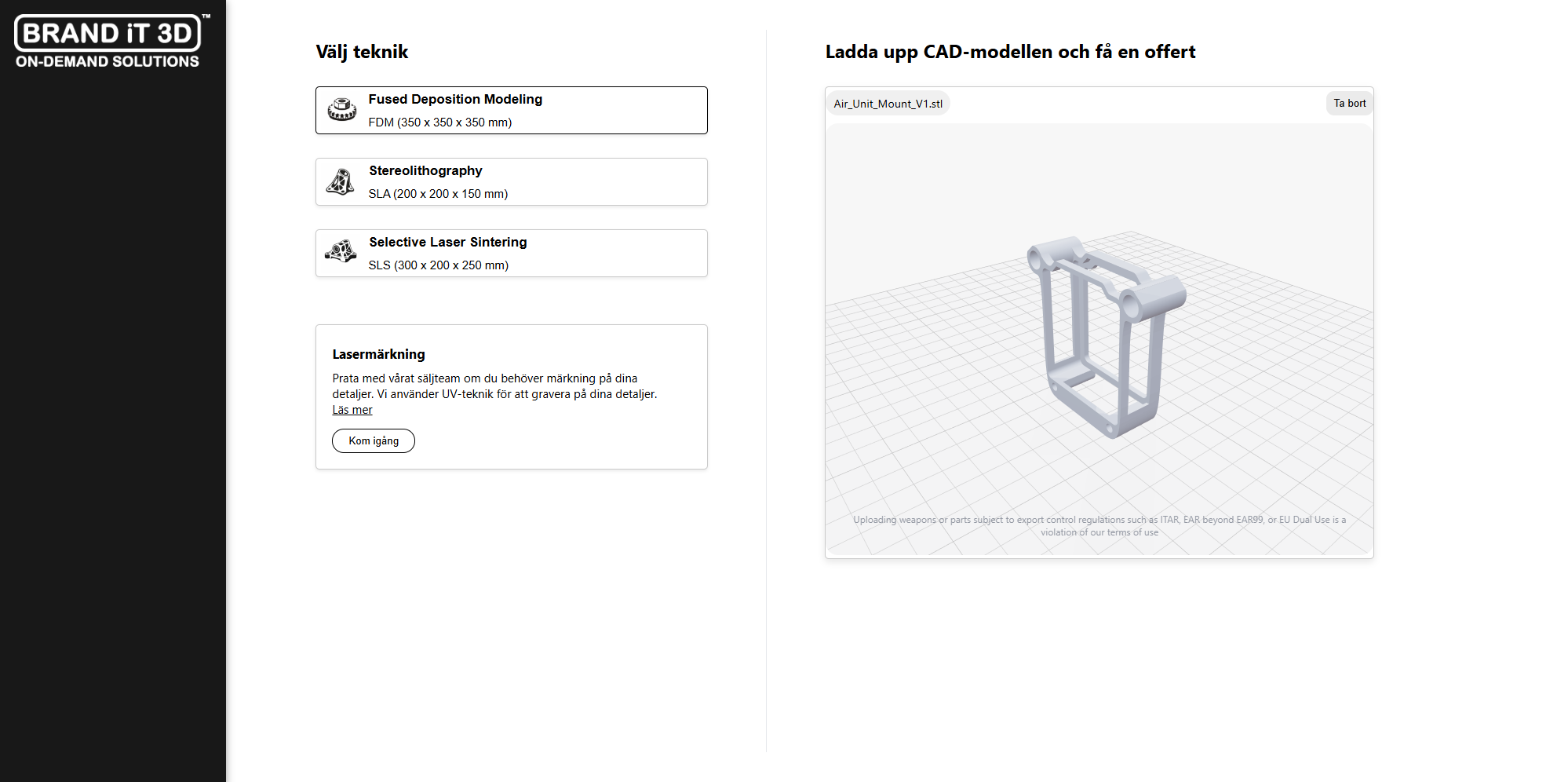Click the Selective Laser Sintering part icon

tap(341, 253)
